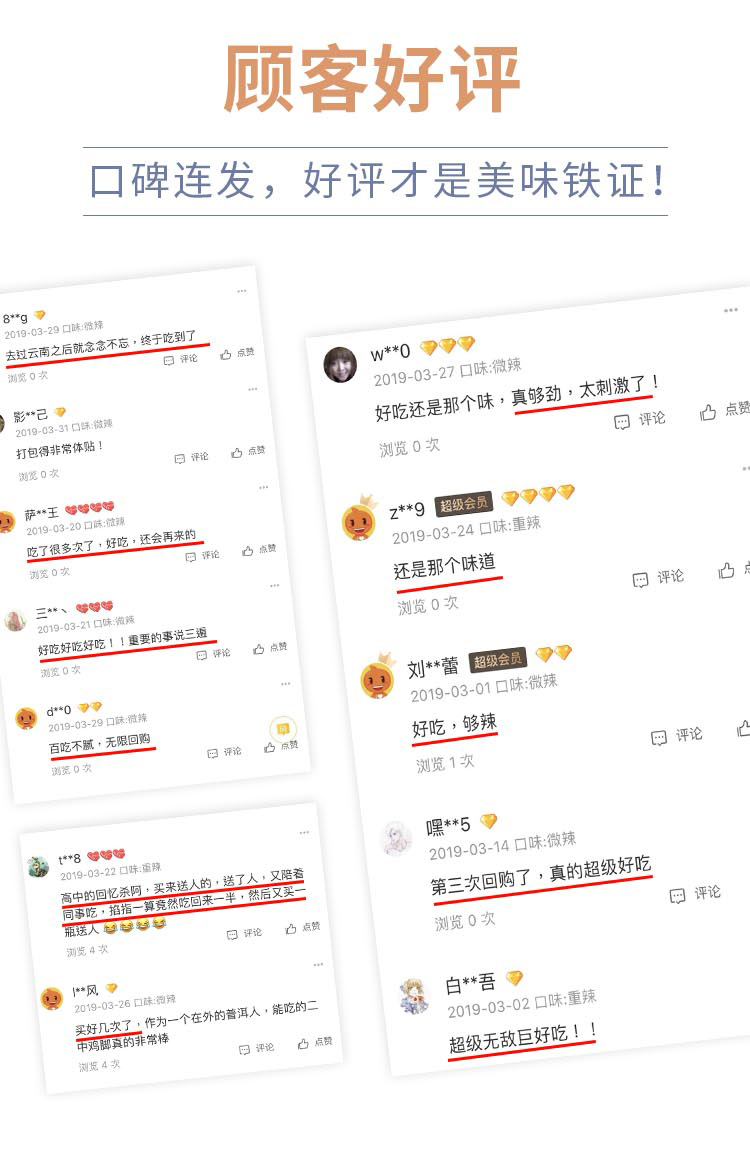Open three-dot menu above 8**g's review
The height and width of the screenshot is (1172, 750).
tap(242, 291)
